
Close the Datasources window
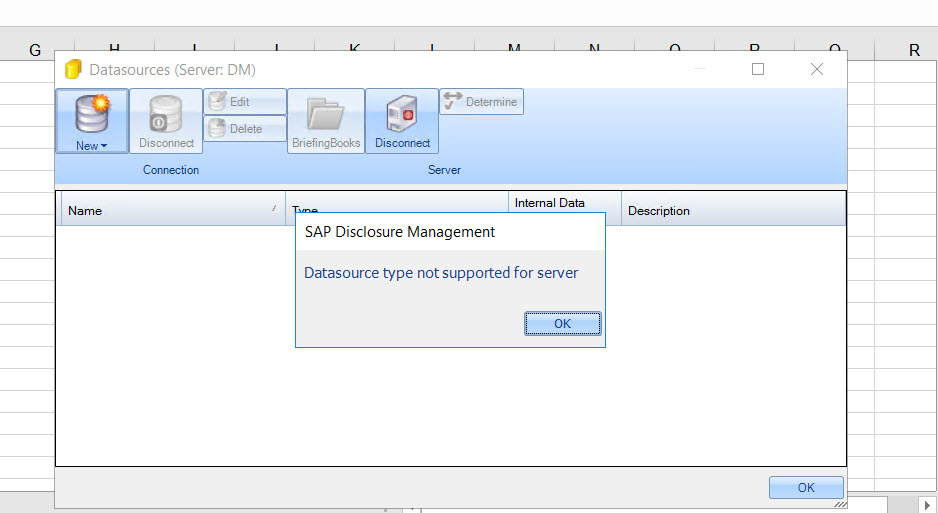click(x=817, y=69)
